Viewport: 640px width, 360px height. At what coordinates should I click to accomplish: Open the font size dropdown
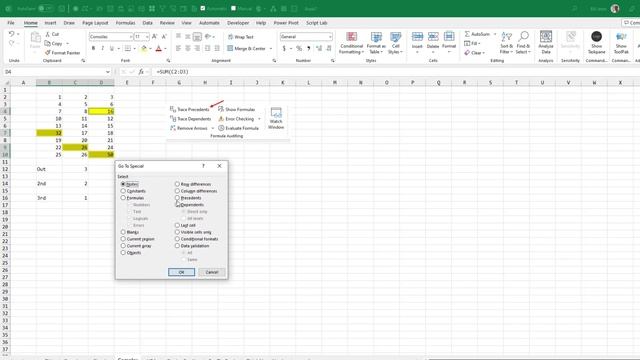tap(147, 37)
